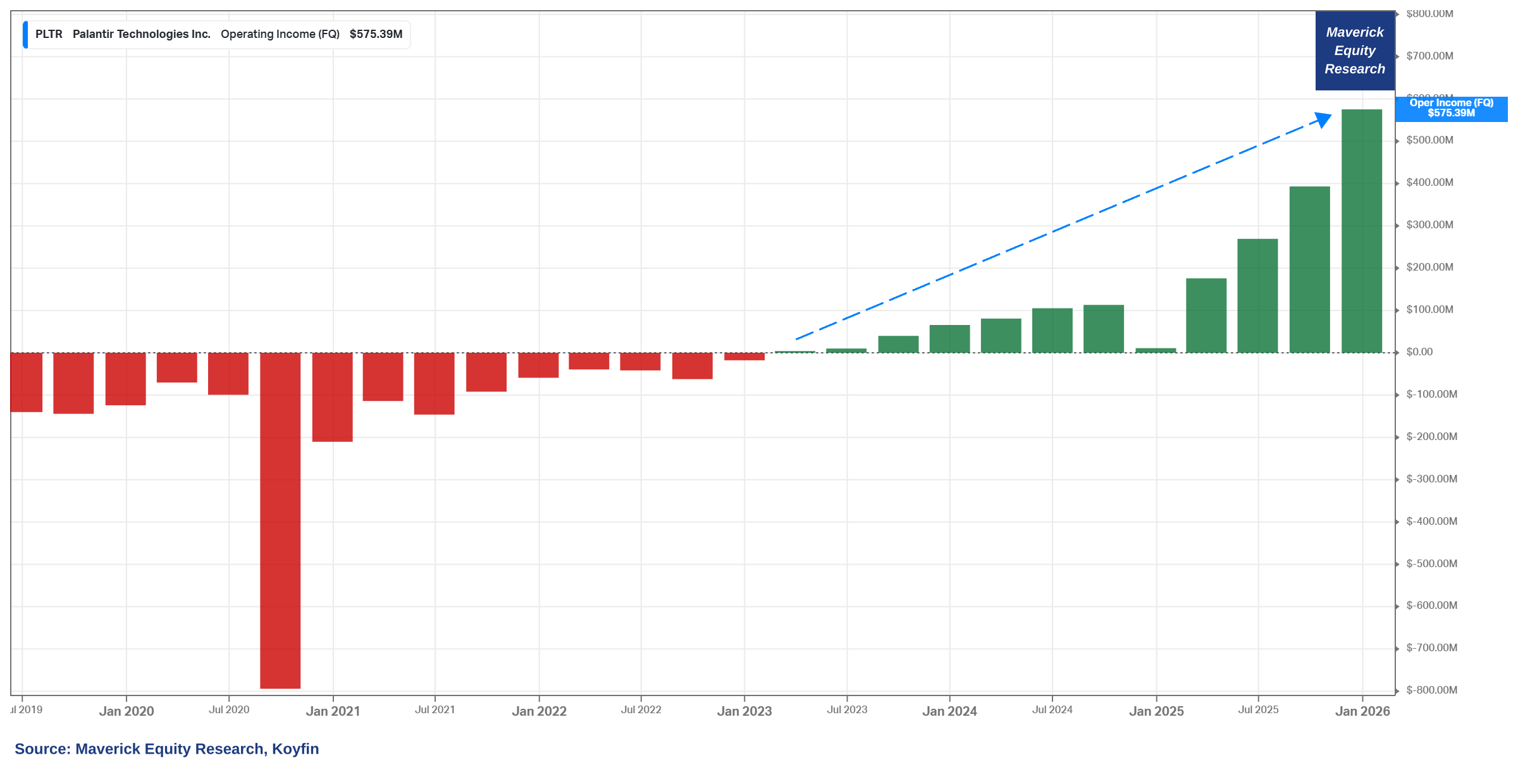Click the blue Oper Income (FQ) $575.39M tag
1518x784 pixels.
pos(1450,108)
